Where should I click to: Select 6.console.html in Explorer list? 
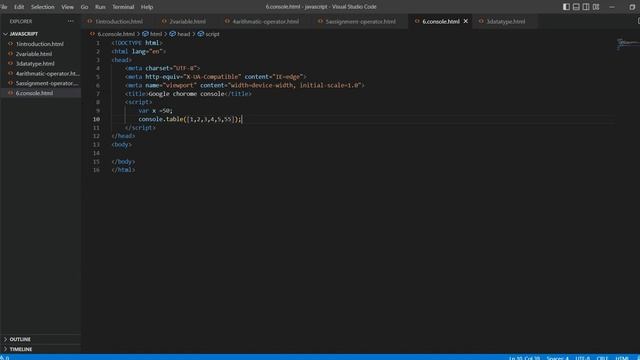(40, 93)
